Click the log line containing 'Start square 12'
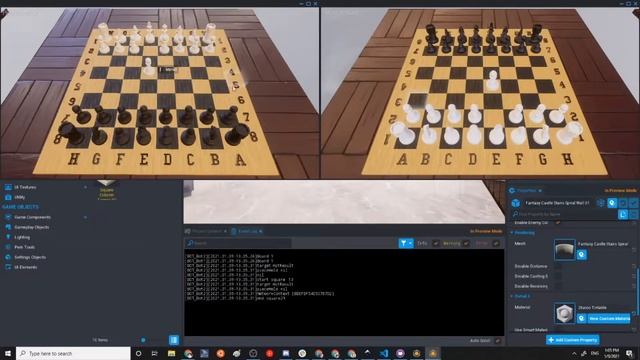This screenshot has width=640, height=360. [240, 280]
